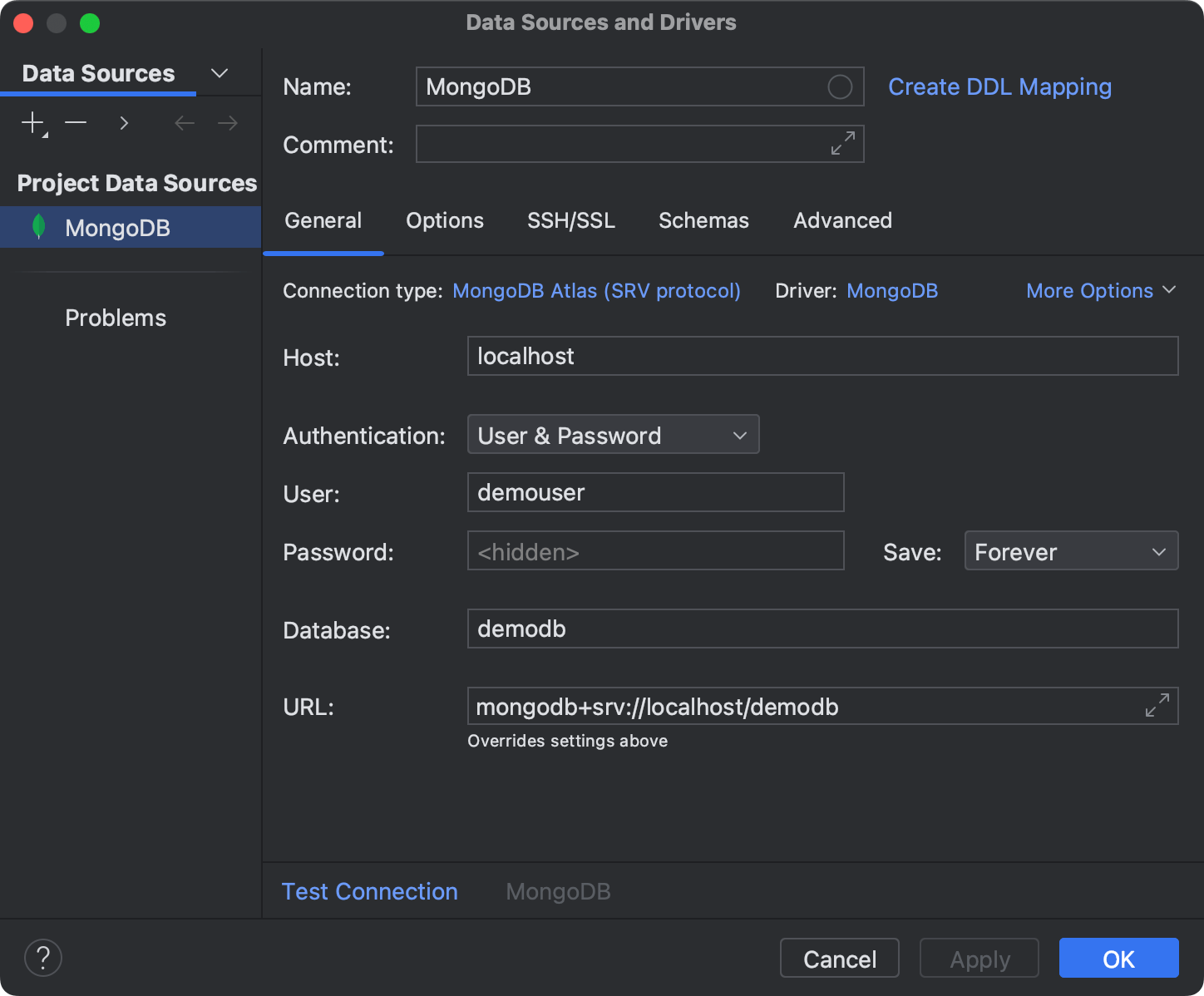Open the Authentication dropdown showing User & Password
The width and height of the screenshot is (1204, 996).
point(613,434)
